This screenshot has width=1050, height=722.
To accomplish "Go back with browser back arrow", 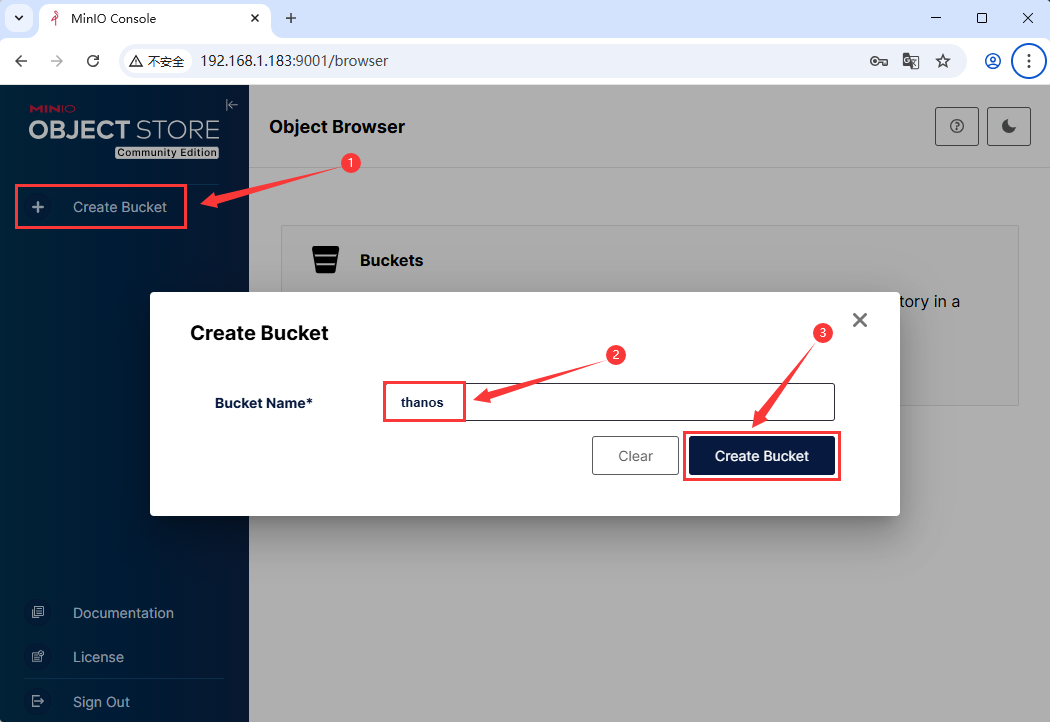I will point(21,61).
